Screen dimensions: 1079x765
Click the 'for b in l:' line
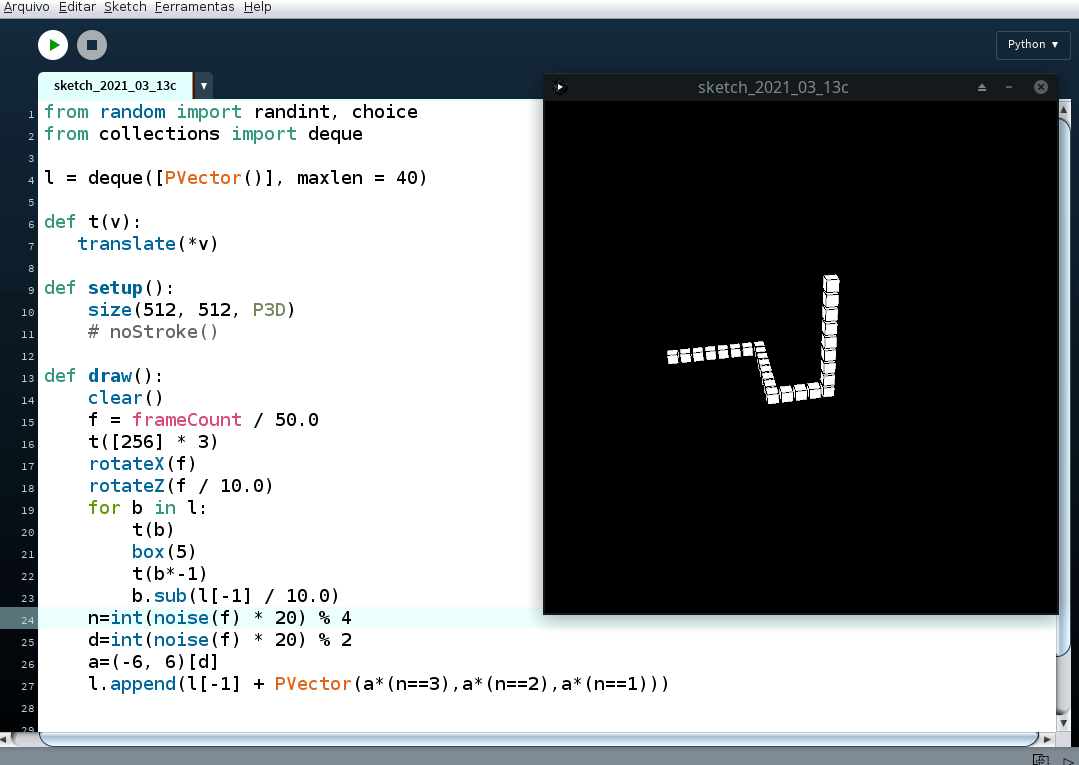click(x=147, y=508)
